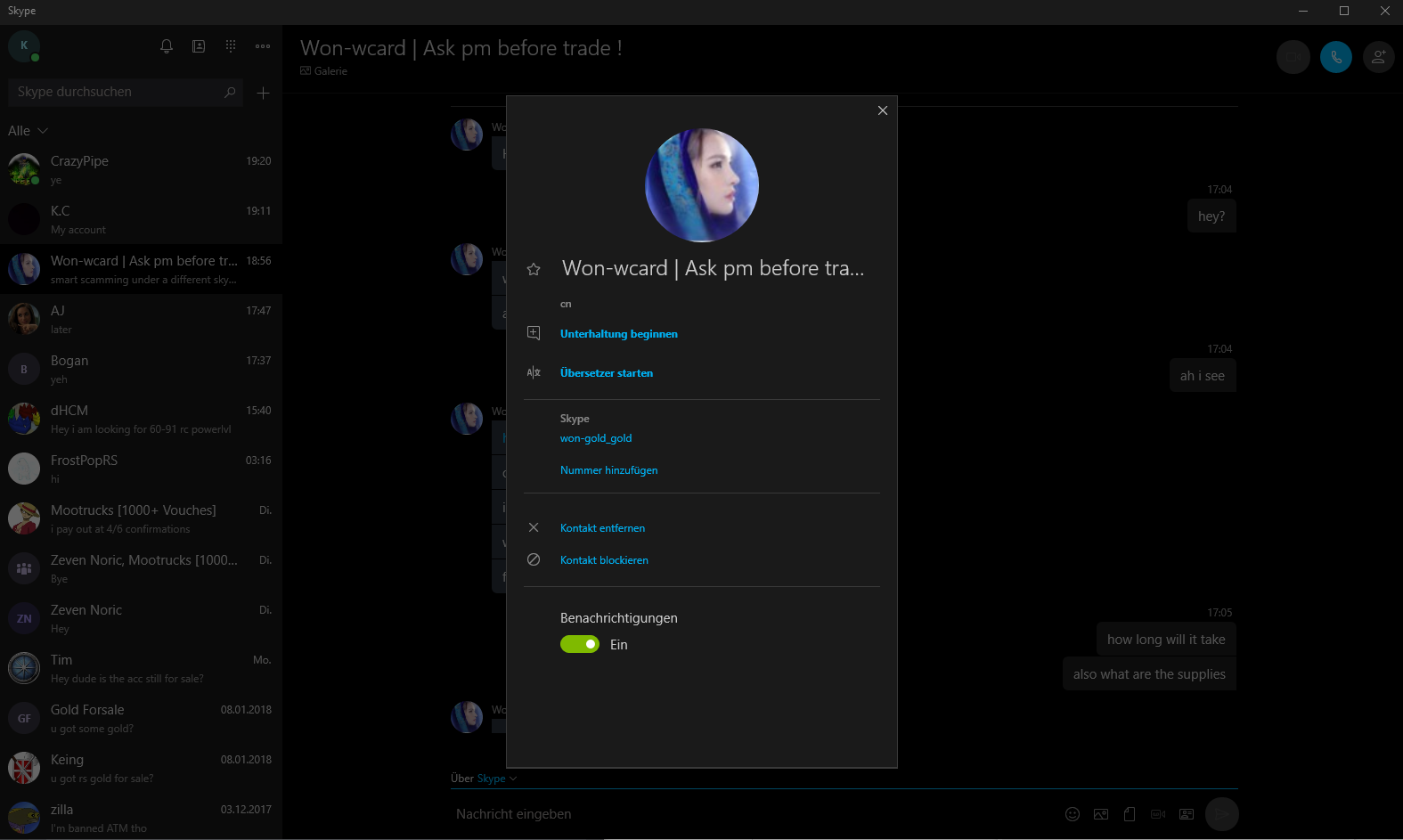Minimize the Skype window
Image resolution: width=1403 pixels, height=840 pixels.
[x=1303, y=11]
